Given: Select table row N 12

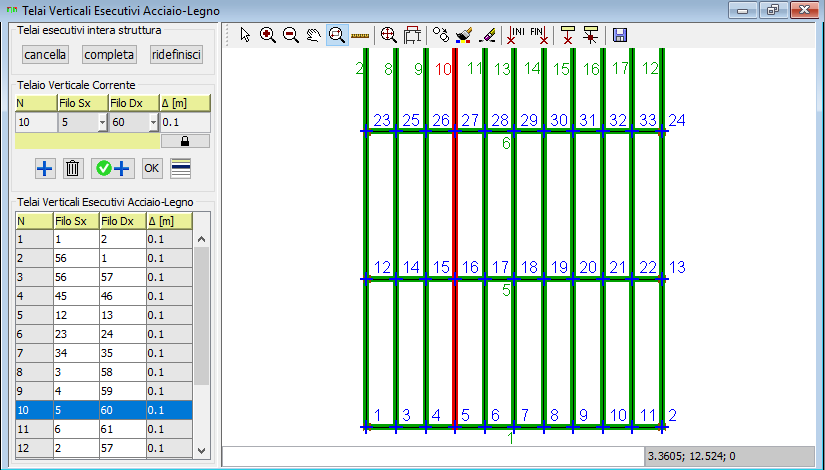Looking at the screenshot, I should [x=104, y=448].
